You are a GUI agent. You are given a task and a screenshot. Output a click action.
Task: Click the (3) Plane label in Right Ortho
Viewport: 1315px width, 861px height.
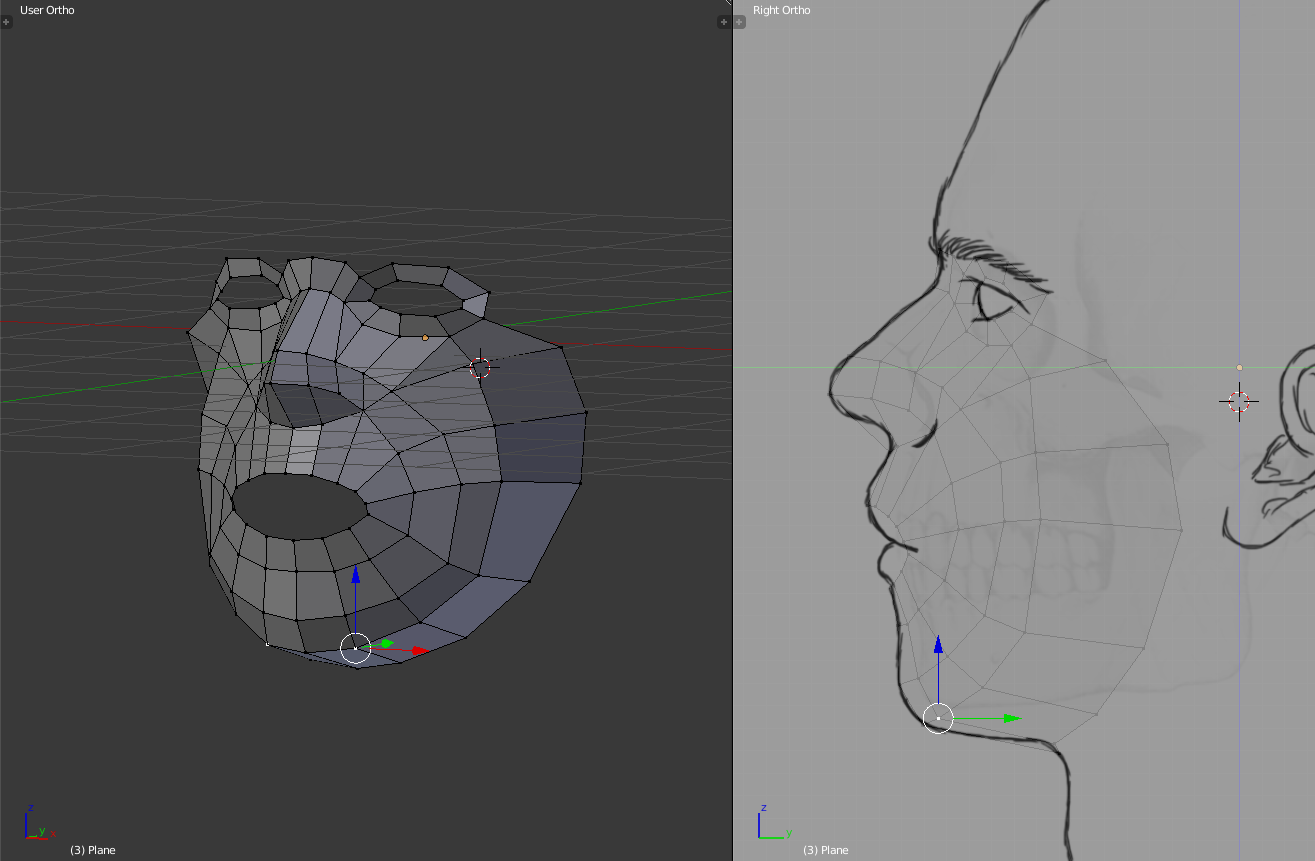825,850
